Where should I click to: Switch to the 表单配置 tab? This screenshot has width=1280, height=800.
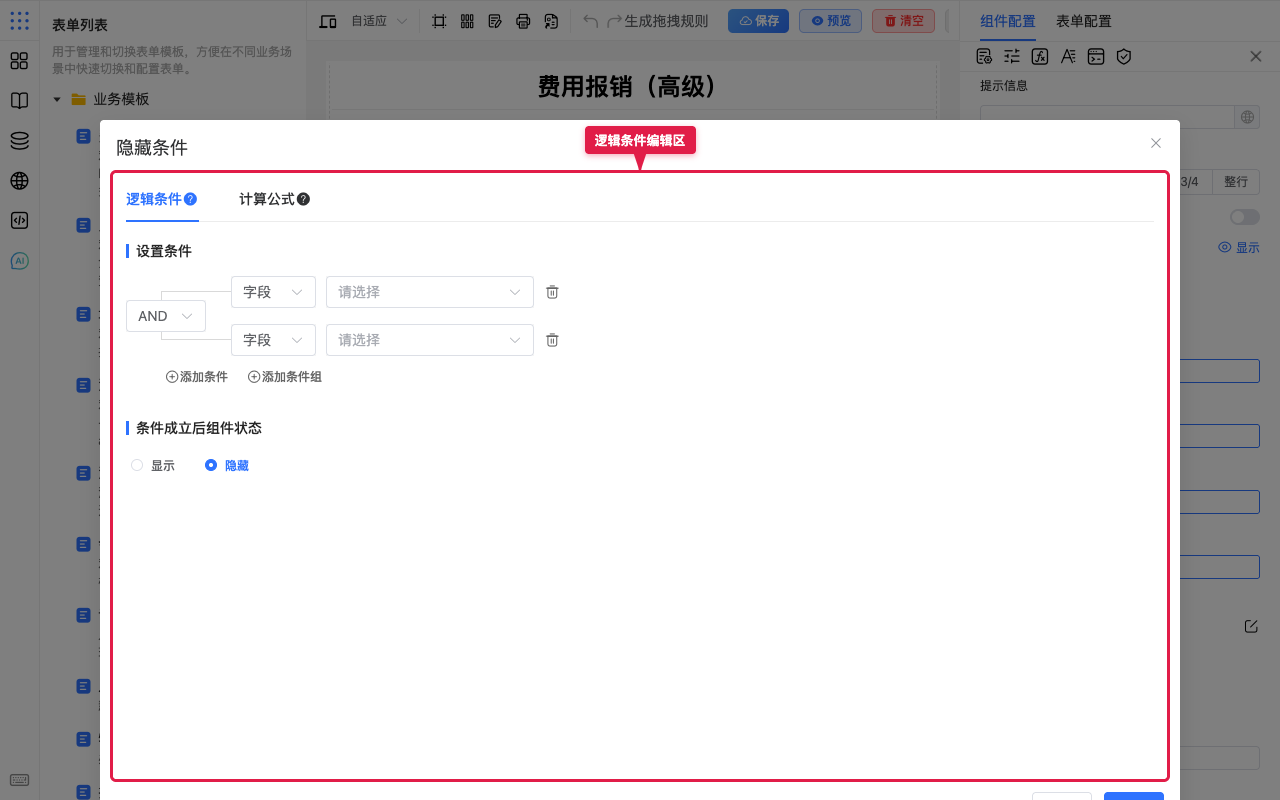click(x=1084, y=21)
